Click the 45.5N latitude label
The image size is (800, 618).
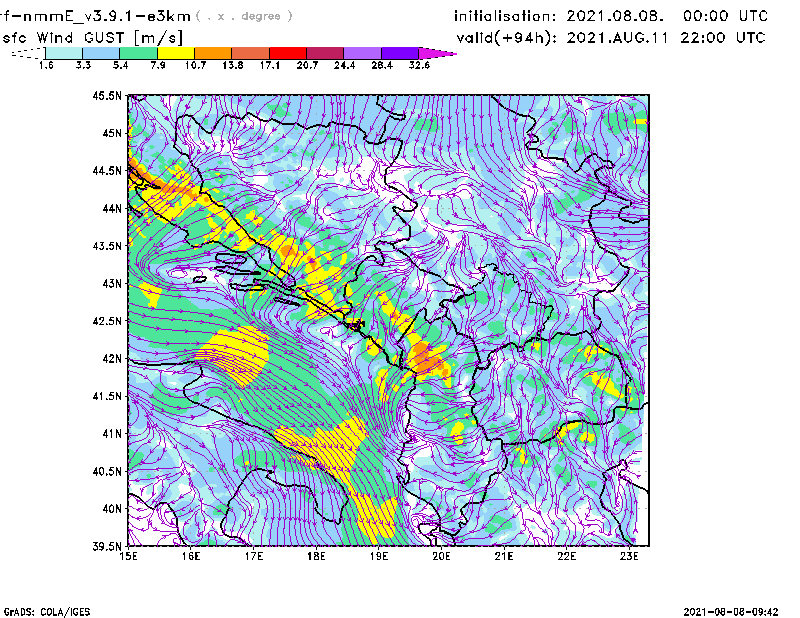(107, 95)
